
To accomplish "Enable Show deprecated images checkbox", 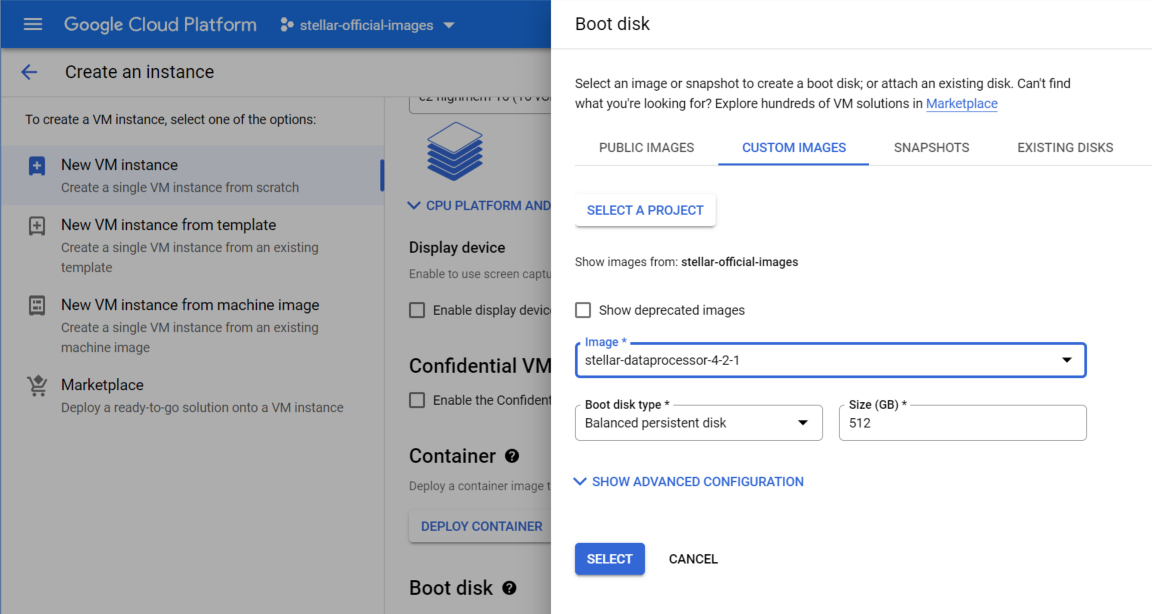I will click(x=583, y=310).
